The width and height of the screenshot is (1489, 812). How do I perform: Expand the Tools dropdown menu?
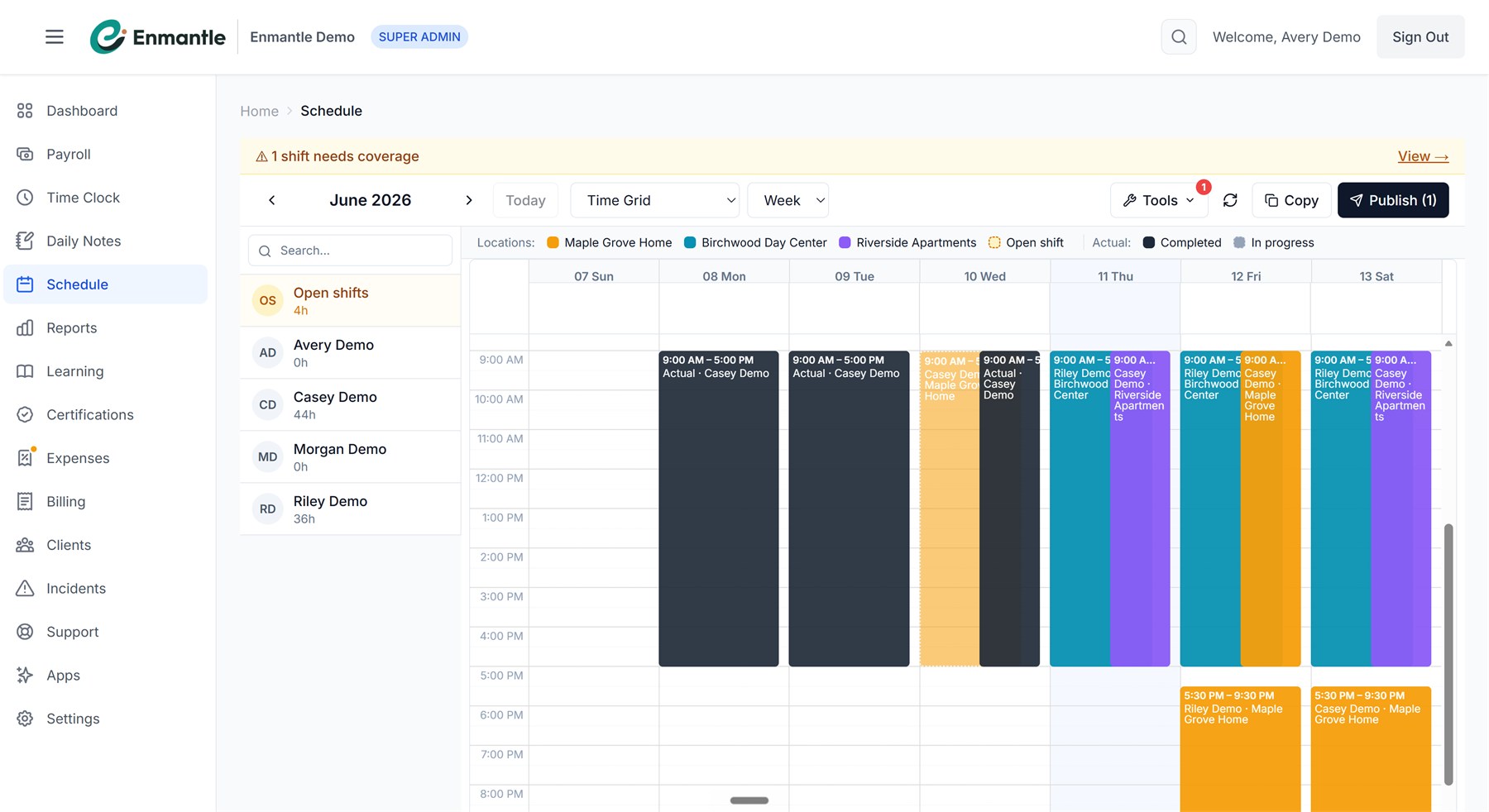[x=1158, y=200]
